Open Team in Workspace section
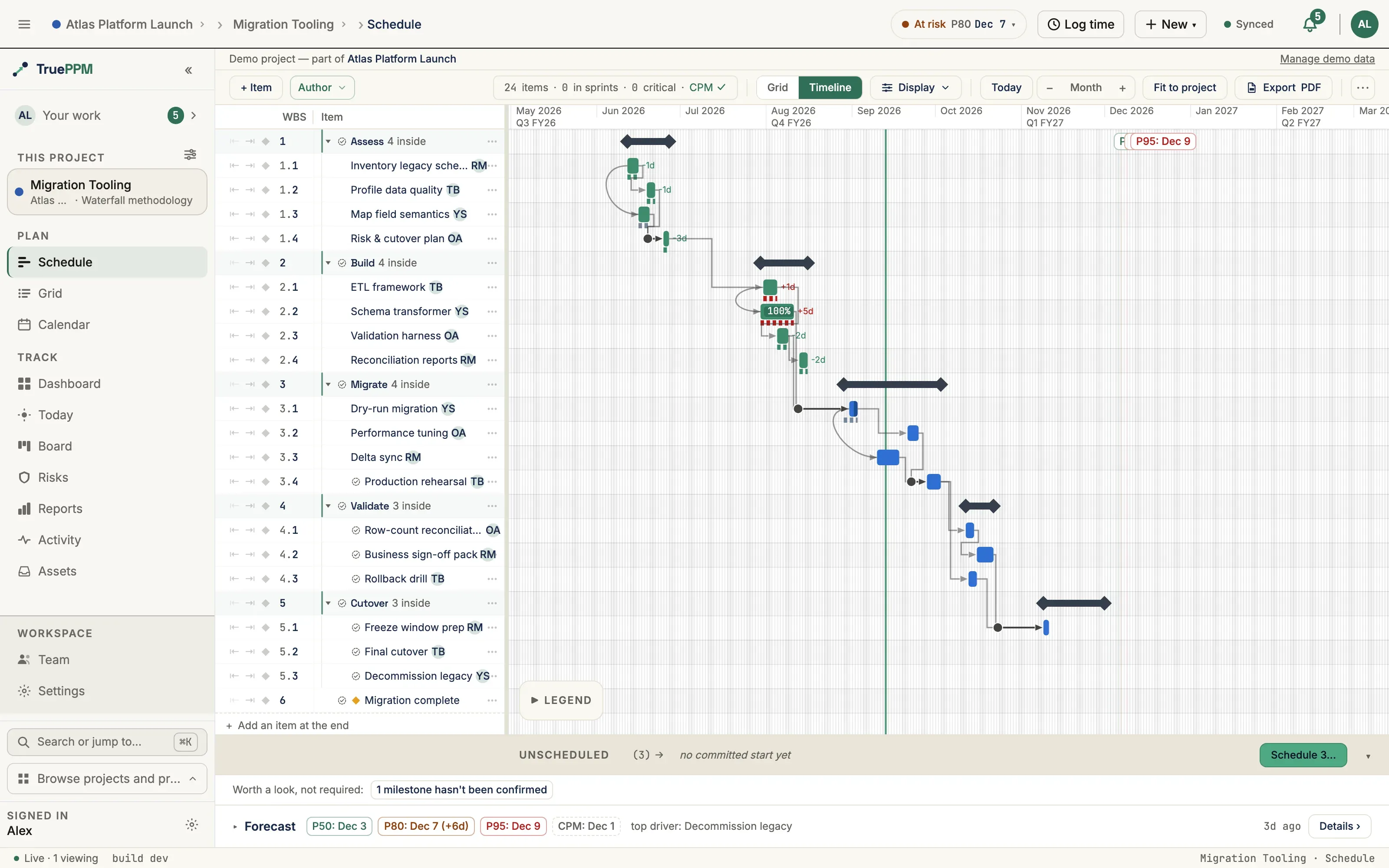 click(x=107, y=660)
